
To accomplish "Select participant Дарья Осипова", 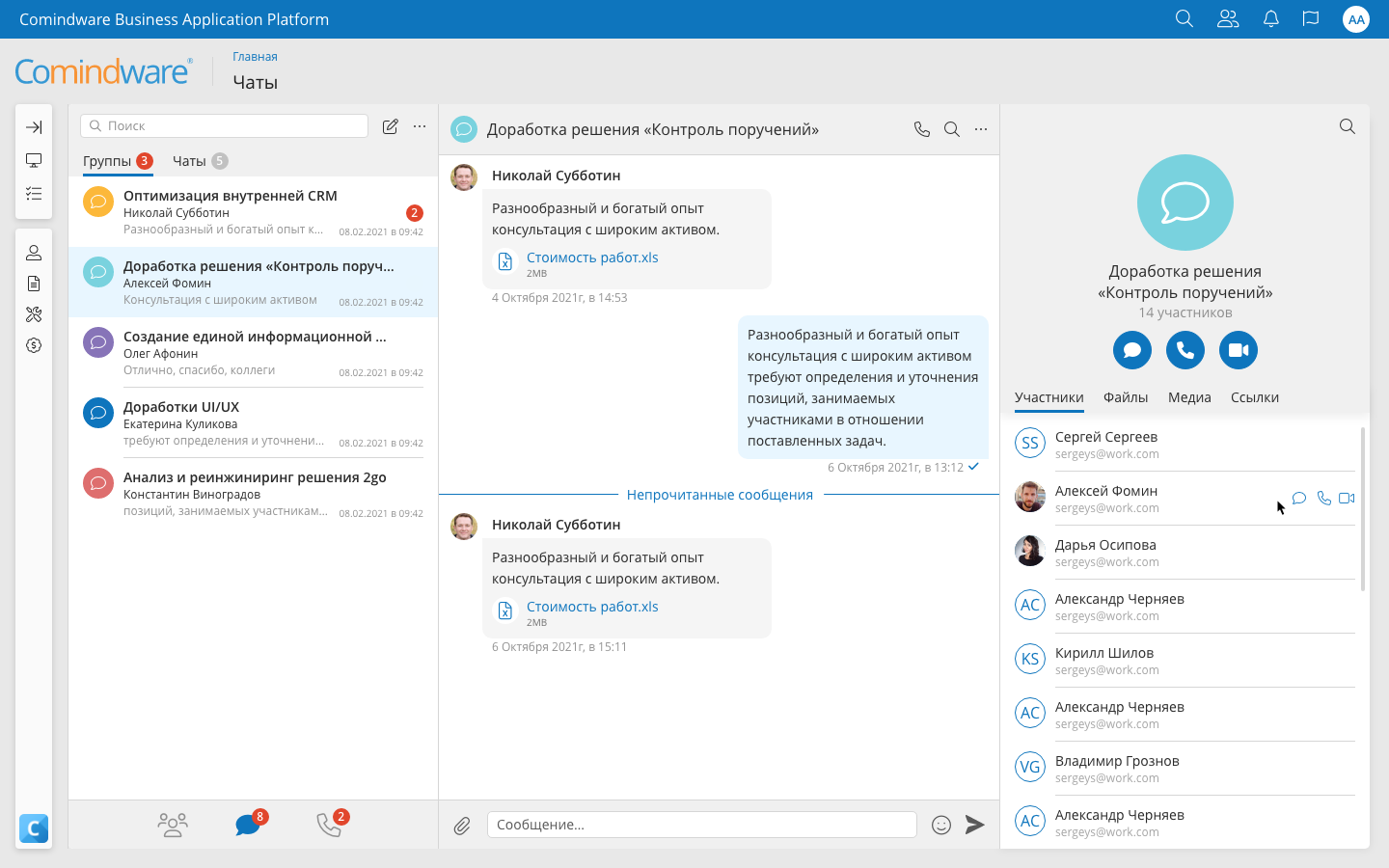I will point(1185,552).
